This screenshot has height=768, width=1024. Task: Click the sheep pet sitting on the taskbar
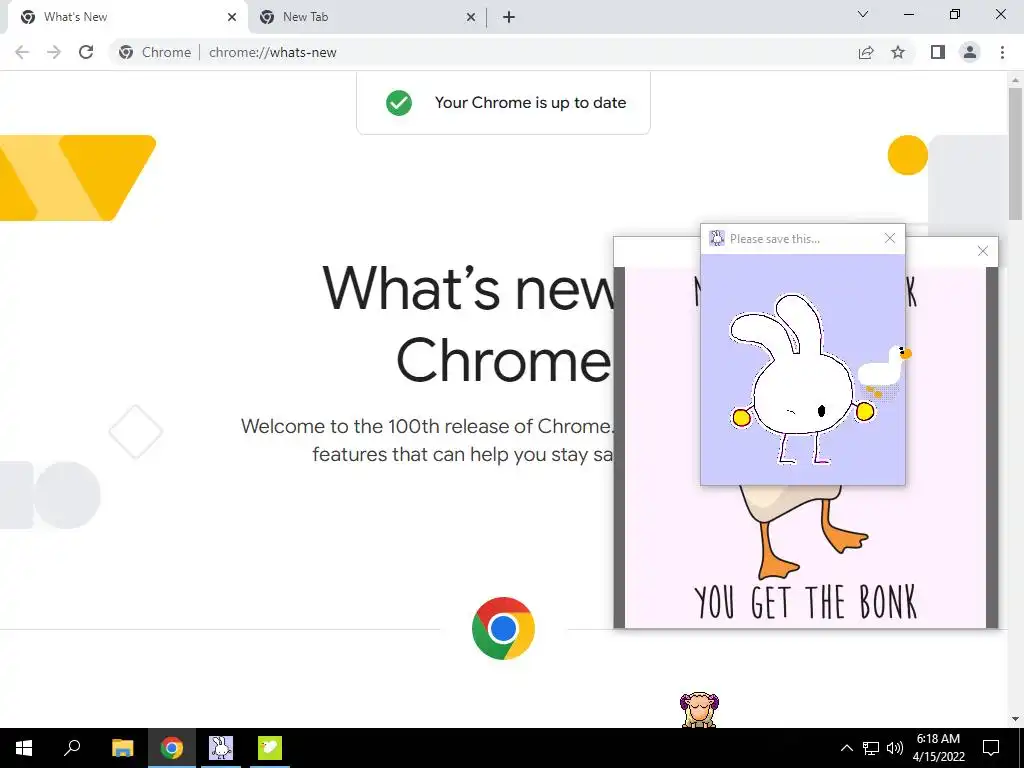click(699, 710)
